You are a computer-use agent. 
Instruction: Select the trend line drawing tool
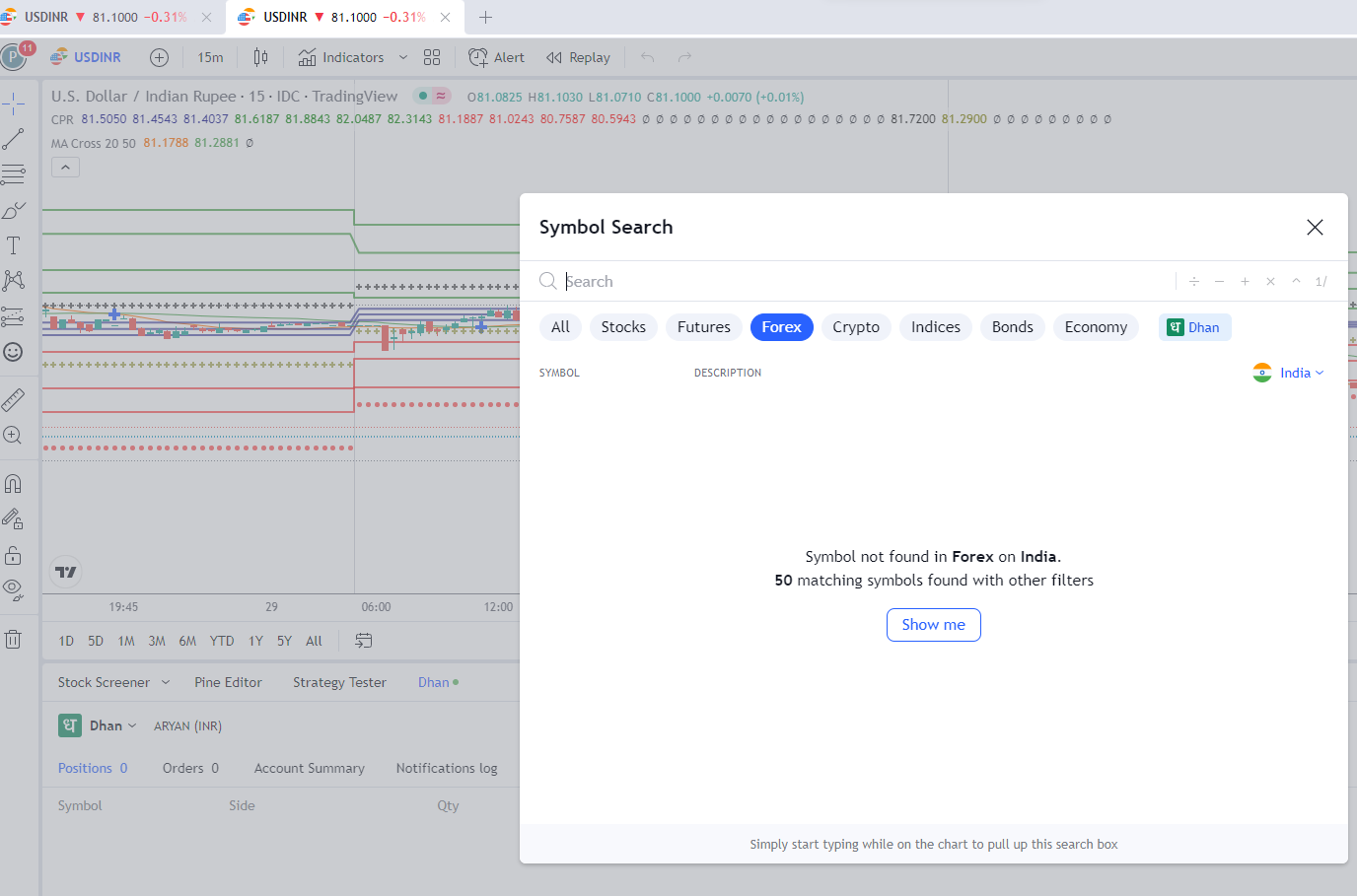[13, 140]
